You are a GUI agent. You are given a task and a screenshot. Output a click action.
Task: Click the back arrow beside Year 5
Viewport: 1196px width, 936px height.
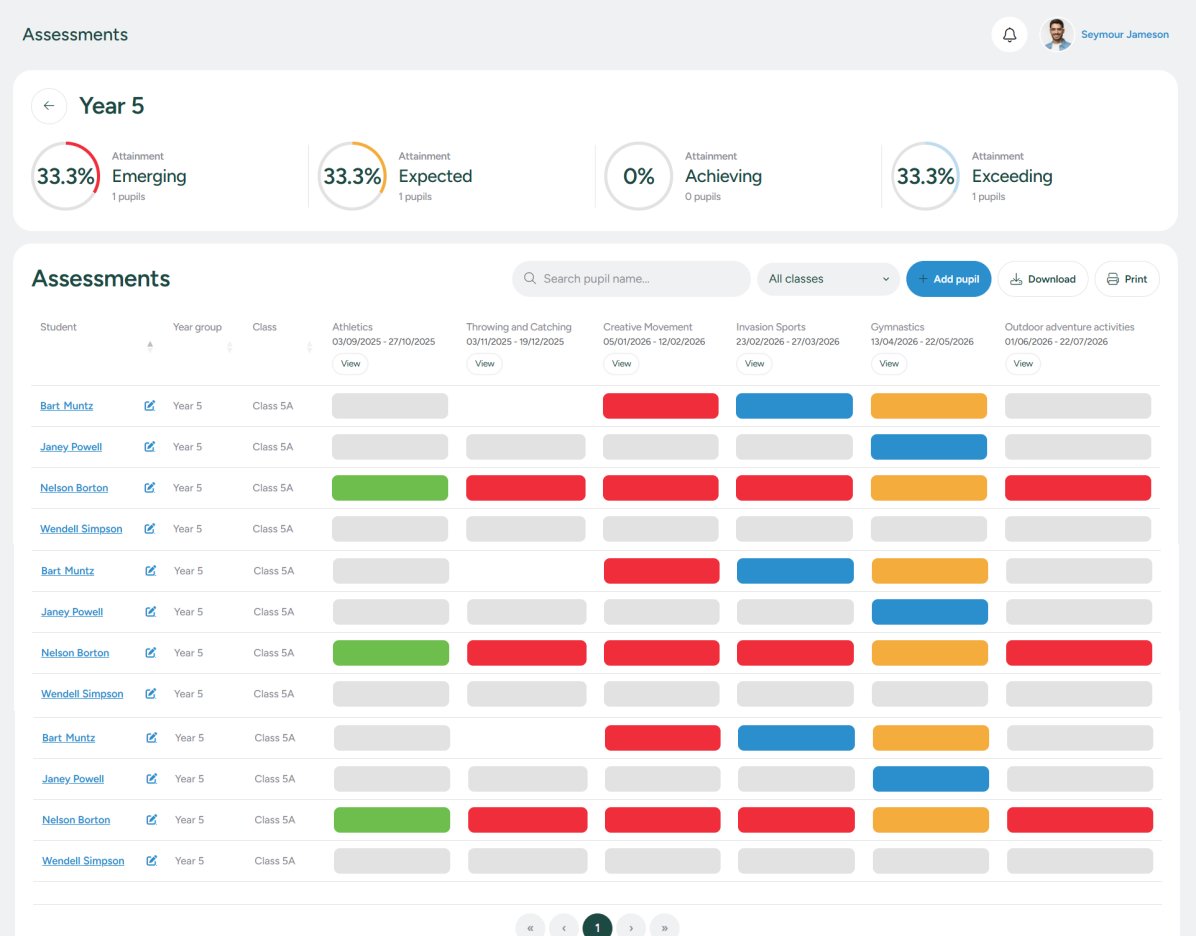click(x=49, y=106)
